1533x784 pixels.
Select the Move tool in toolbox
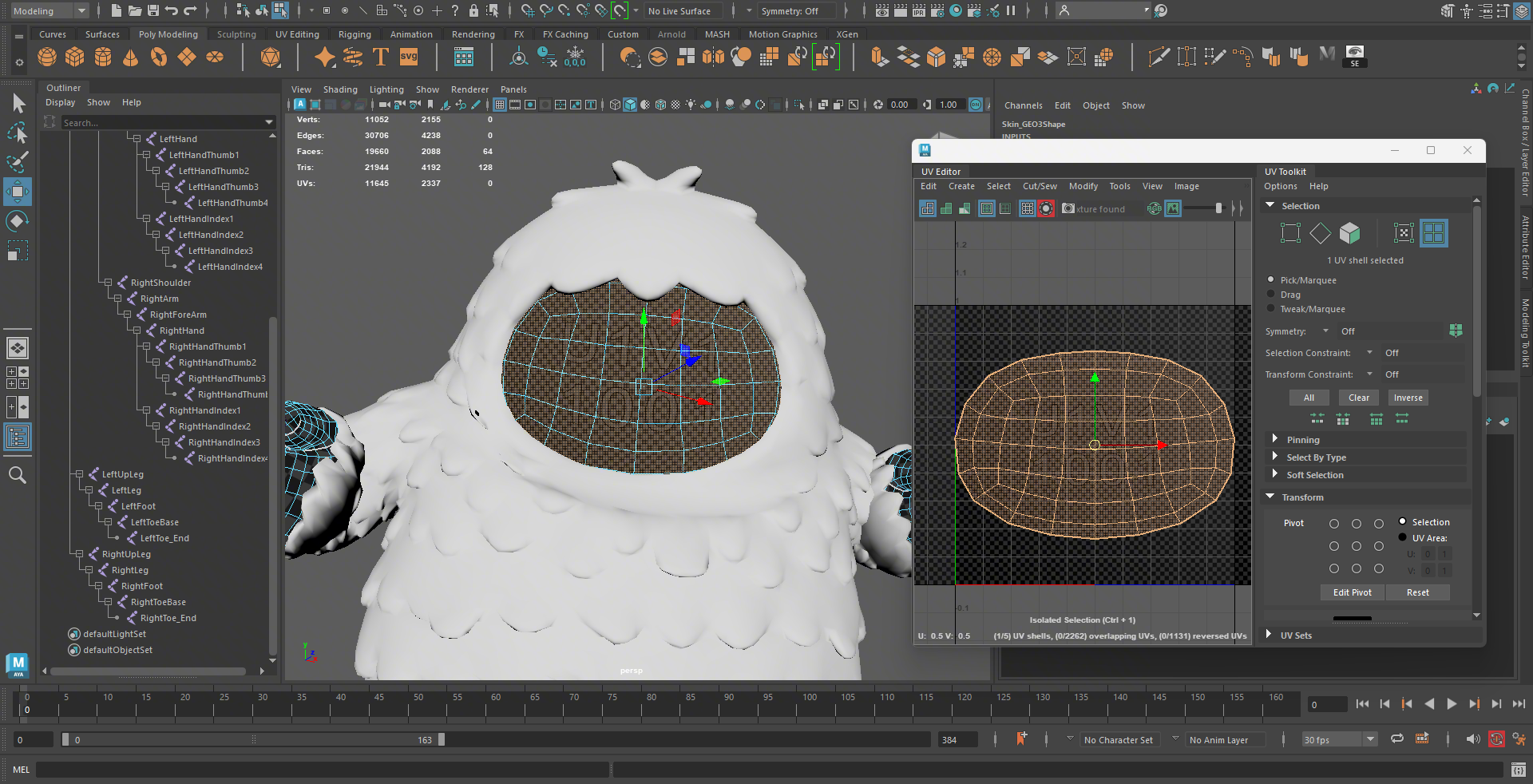(18, 192)
